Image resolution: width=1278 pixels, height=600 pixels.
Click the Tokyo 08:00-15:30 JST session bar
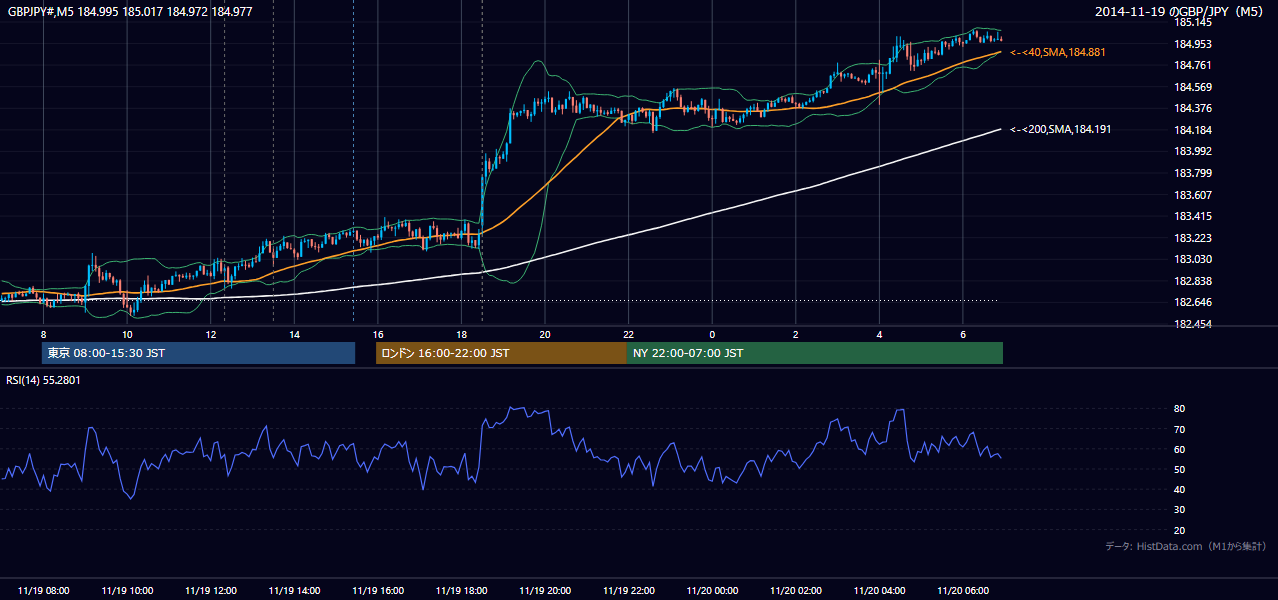(x=198, y=353)
